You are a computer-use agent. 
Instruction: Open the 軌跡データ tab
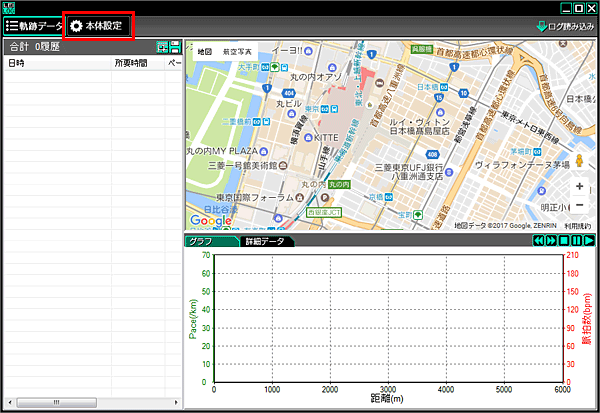pos(34,26)
